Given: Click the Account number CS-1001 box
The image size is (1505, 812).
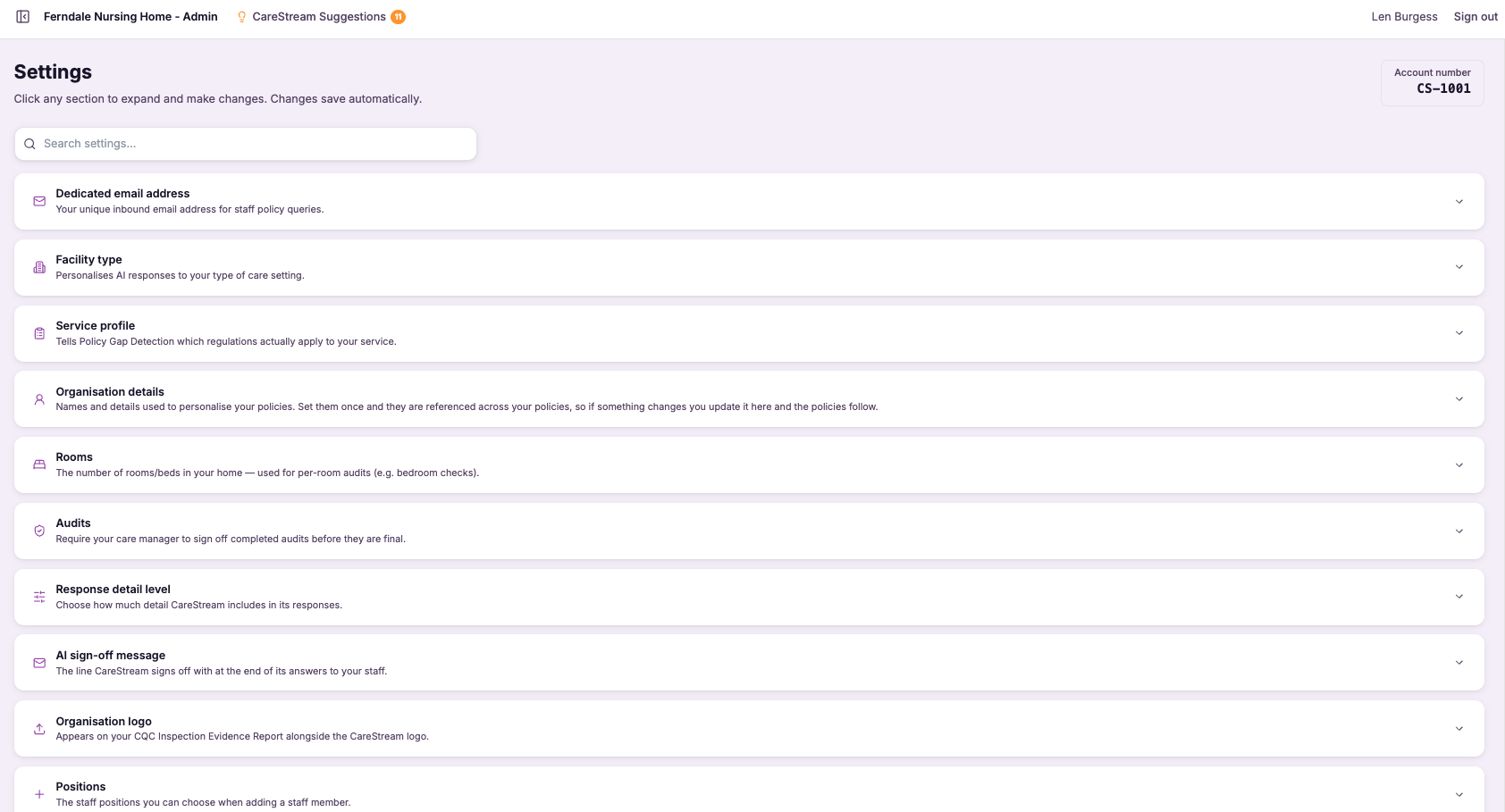Looking at the screenshot, I should pyautogui.click(x=1432, y=83).
